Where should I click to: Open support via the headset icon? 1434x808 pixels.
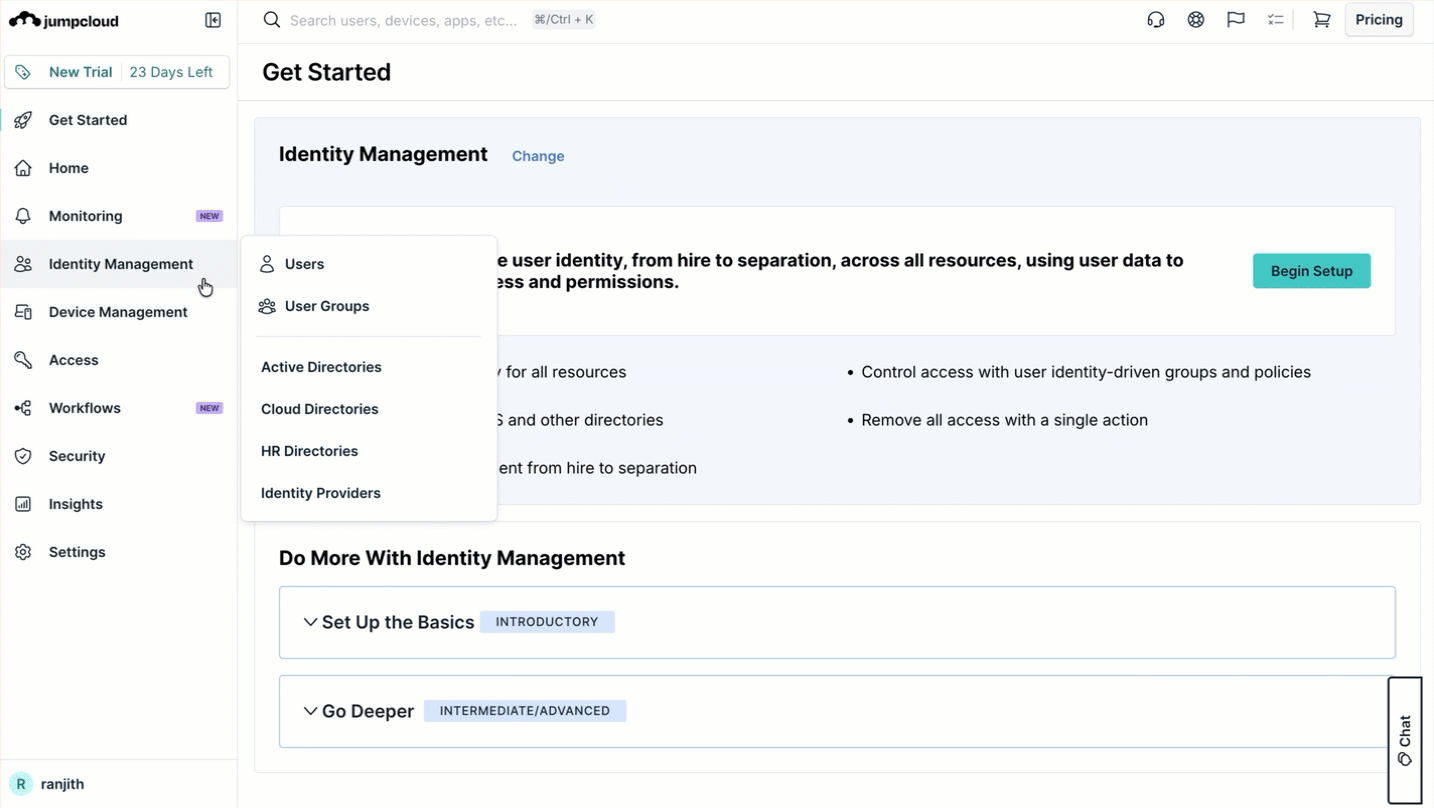(1156, 20)
